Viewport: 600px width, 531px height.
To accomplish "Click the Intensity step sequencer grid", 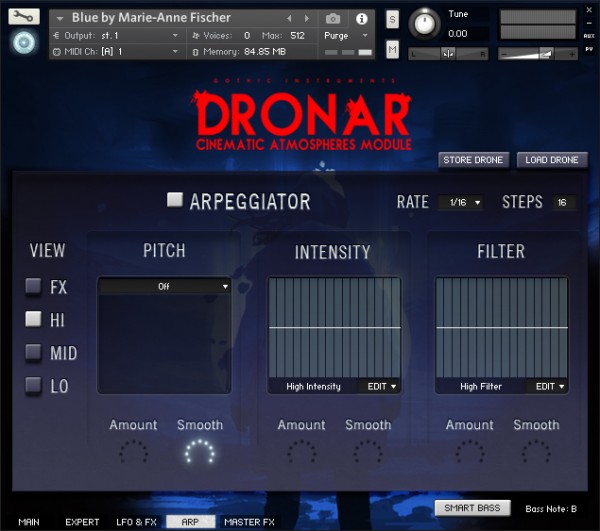I will click(x=334, y=327).
